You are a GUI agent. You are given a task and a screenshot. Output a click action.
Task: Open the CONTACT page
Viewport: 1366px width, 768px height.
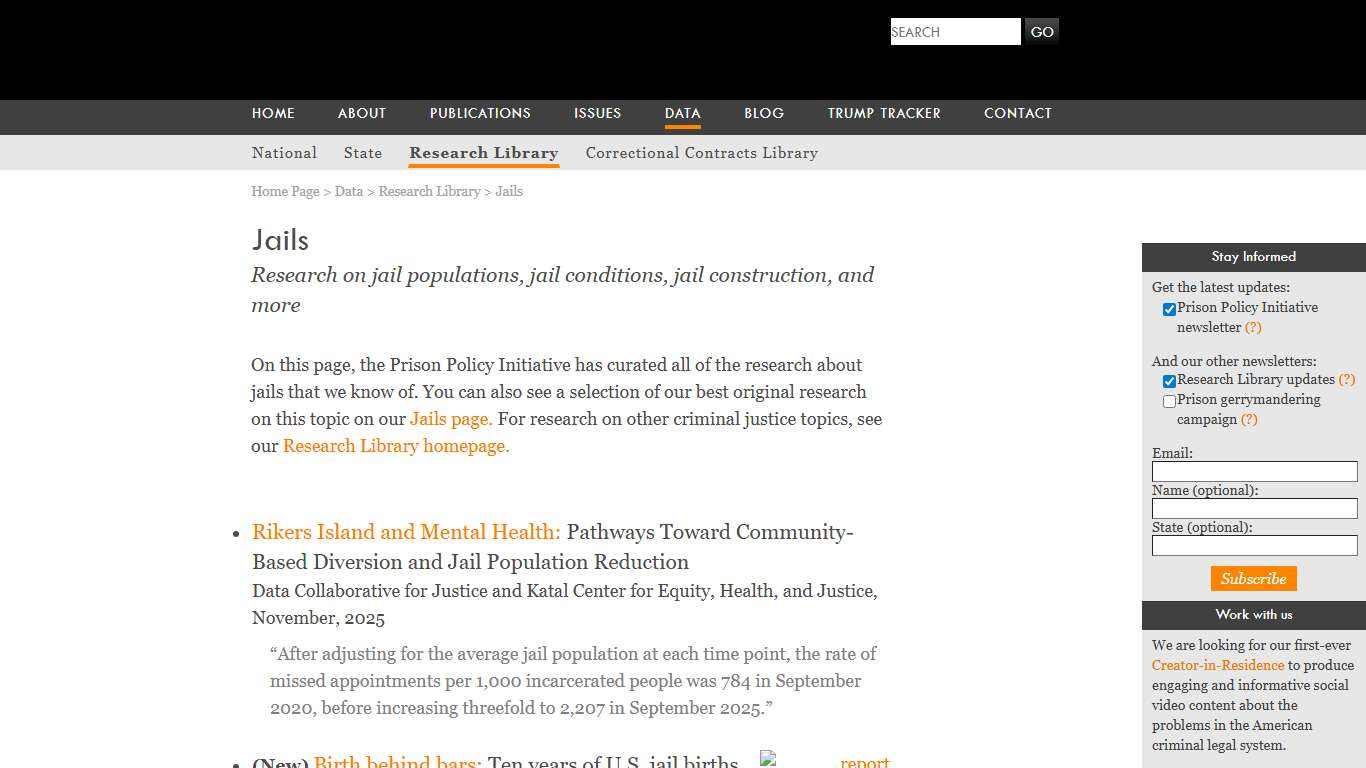tap(1018, 113)
